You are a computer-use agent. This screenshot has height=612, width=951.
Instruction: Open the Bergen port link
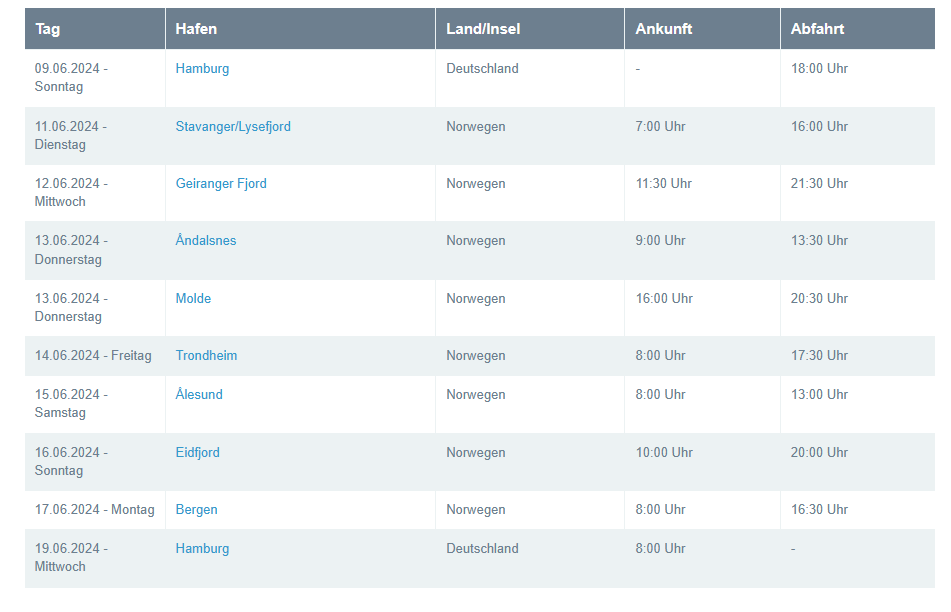(x=196, y=510)
